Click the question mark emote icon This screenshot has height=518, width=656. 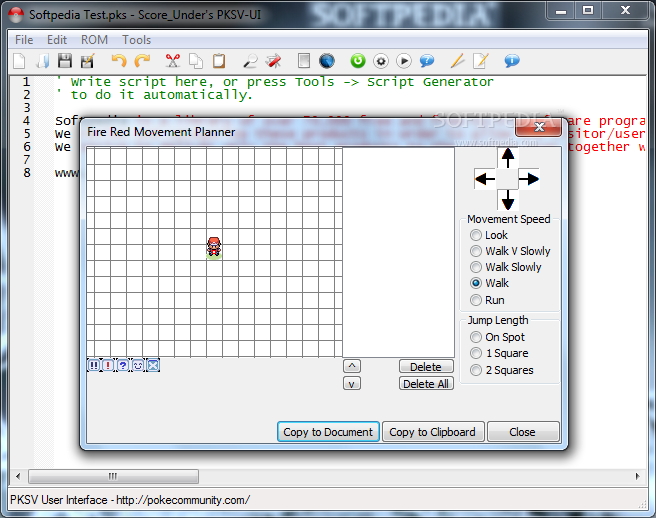[x=123, y=365]
